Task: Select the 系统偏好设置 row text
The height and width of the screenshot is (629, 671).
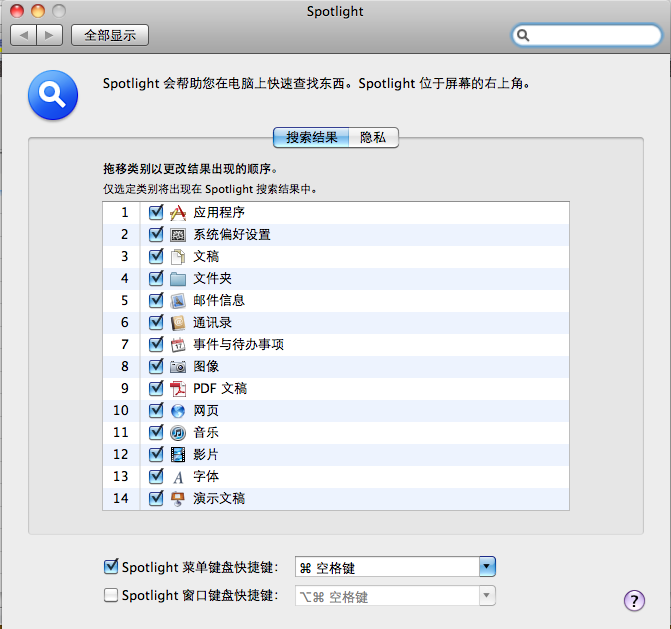Action: pos(232,235)
